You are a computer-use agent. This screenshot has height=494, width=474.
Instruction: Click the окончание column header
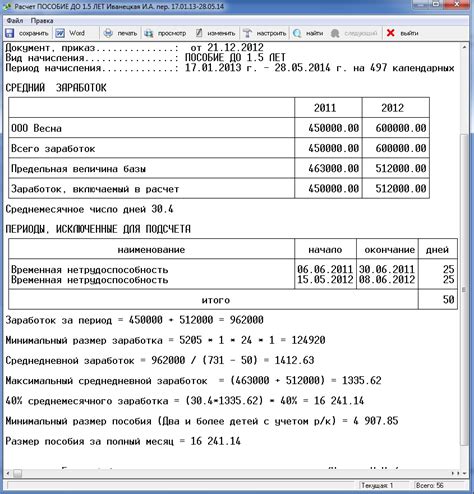[389, 250]
